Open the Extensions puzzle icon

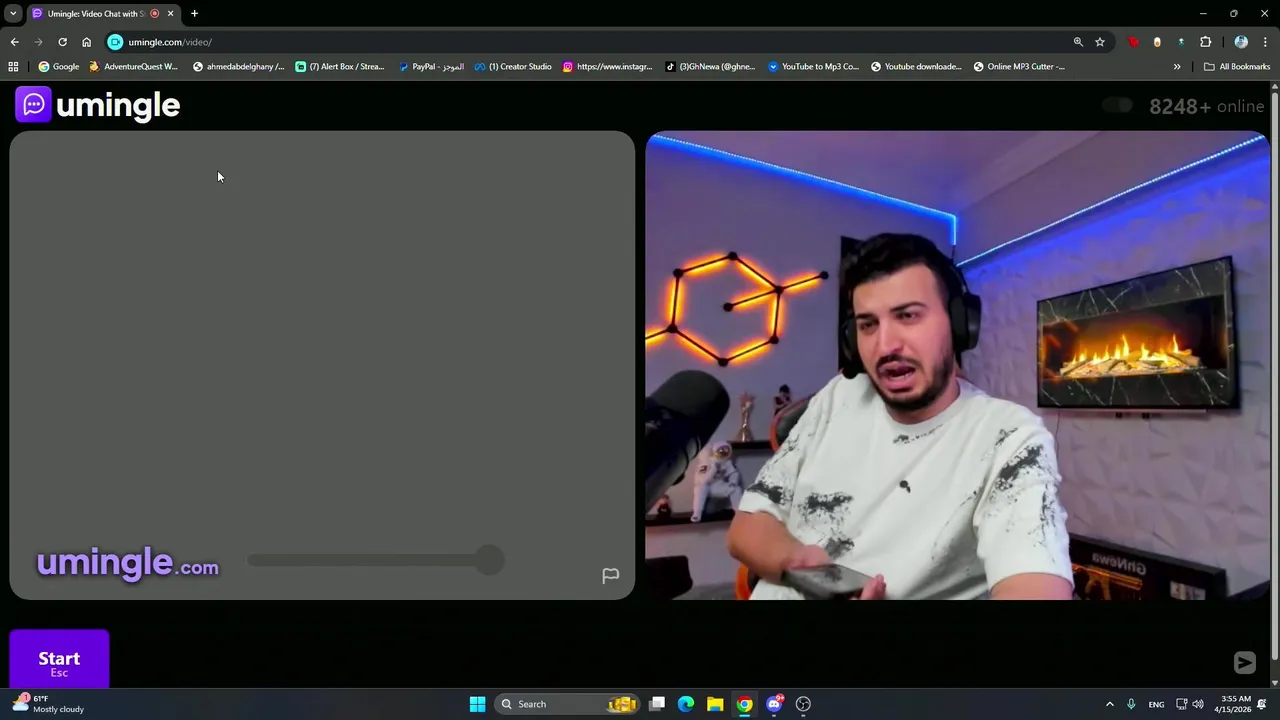[x=1205, y=42]
